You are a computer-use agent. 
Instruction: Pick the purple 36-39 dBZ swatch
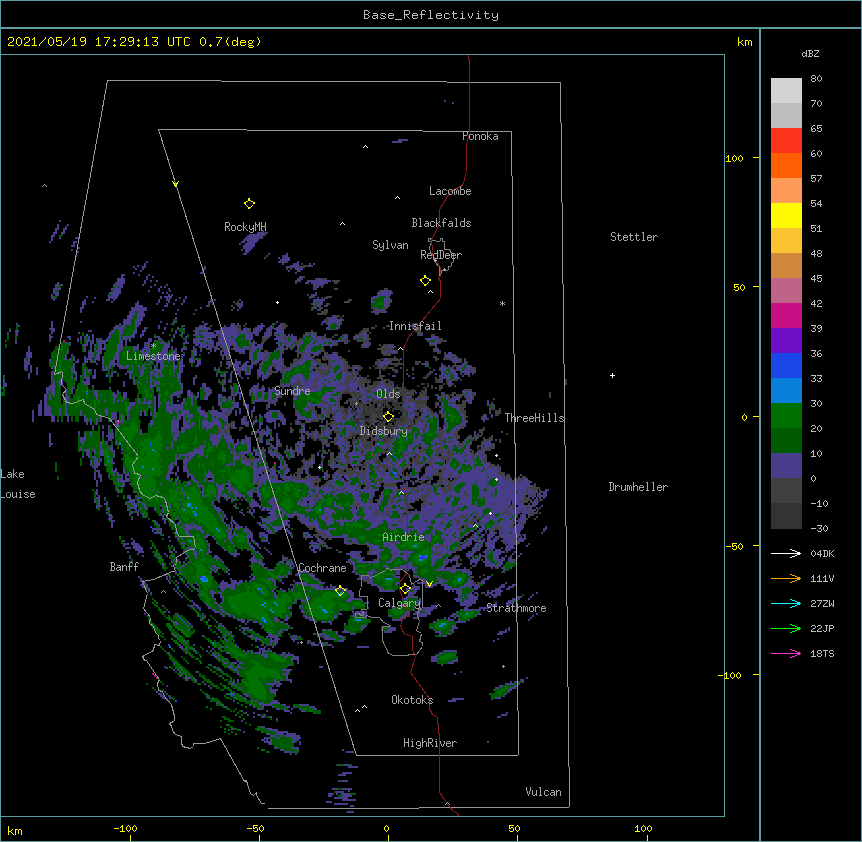click(786, 340)
